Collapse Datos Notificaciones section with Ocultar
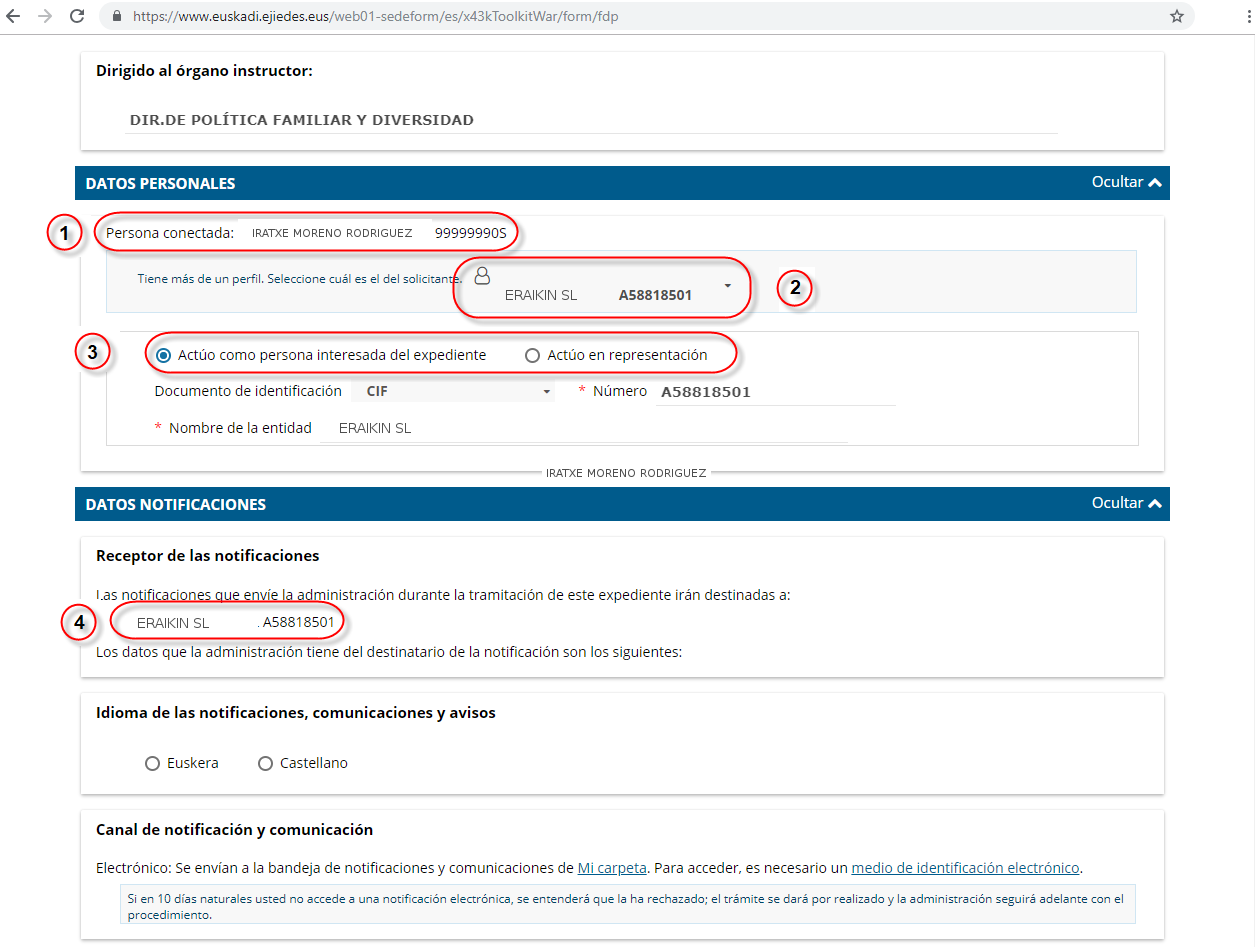The height and width of the screenshot is (947, 1255). (1127, 503)
